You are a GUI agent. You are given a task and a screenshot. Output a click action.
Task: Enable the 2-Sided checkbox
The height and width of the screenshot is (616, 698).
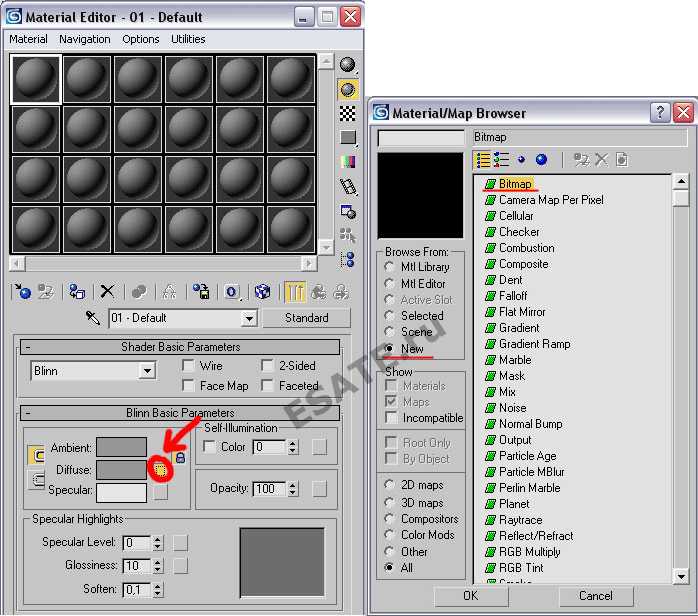point(267,366)
